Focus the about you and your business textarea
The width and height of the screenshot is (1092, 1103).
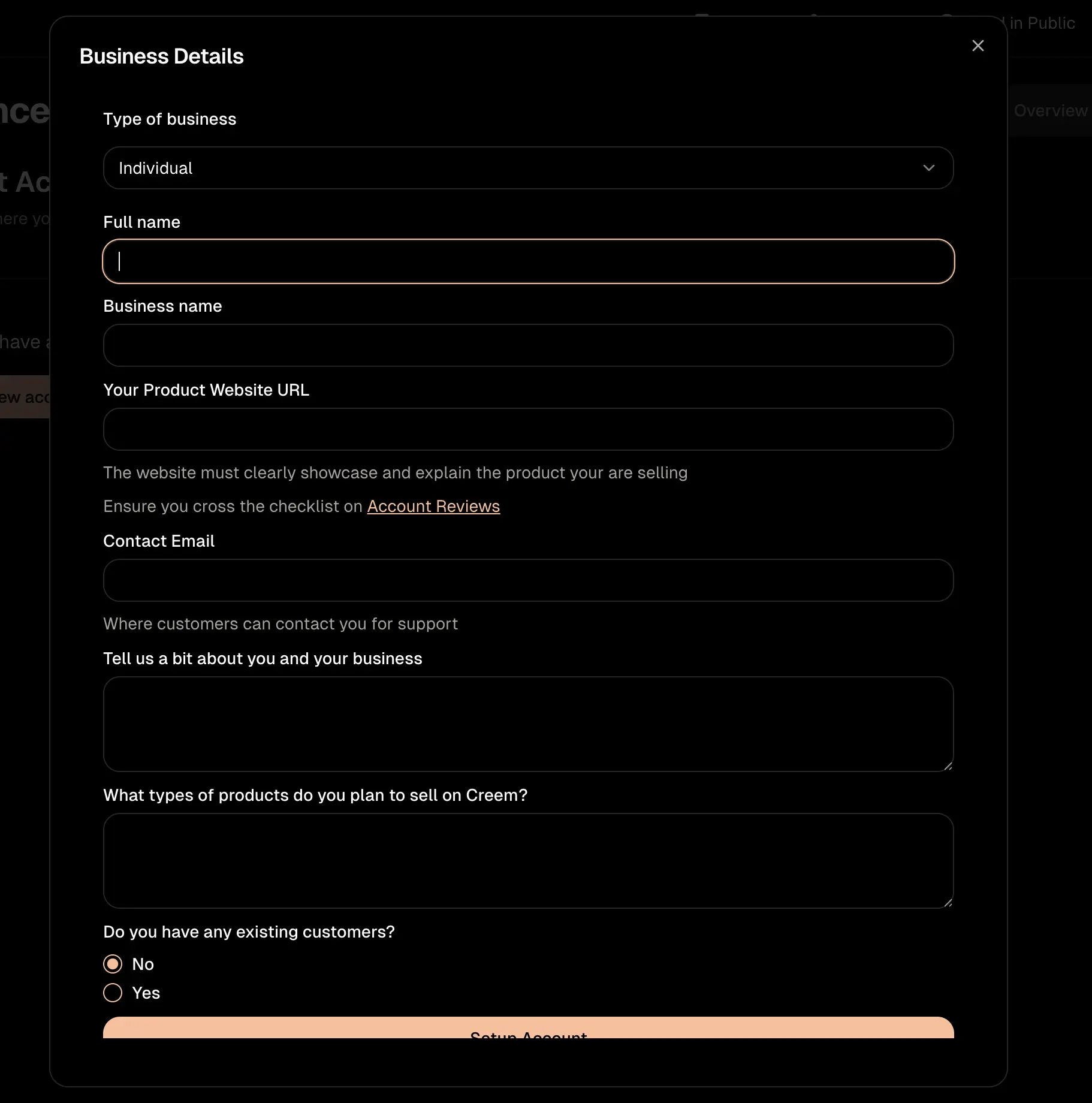pyautogui.click(x=527, y=724)
